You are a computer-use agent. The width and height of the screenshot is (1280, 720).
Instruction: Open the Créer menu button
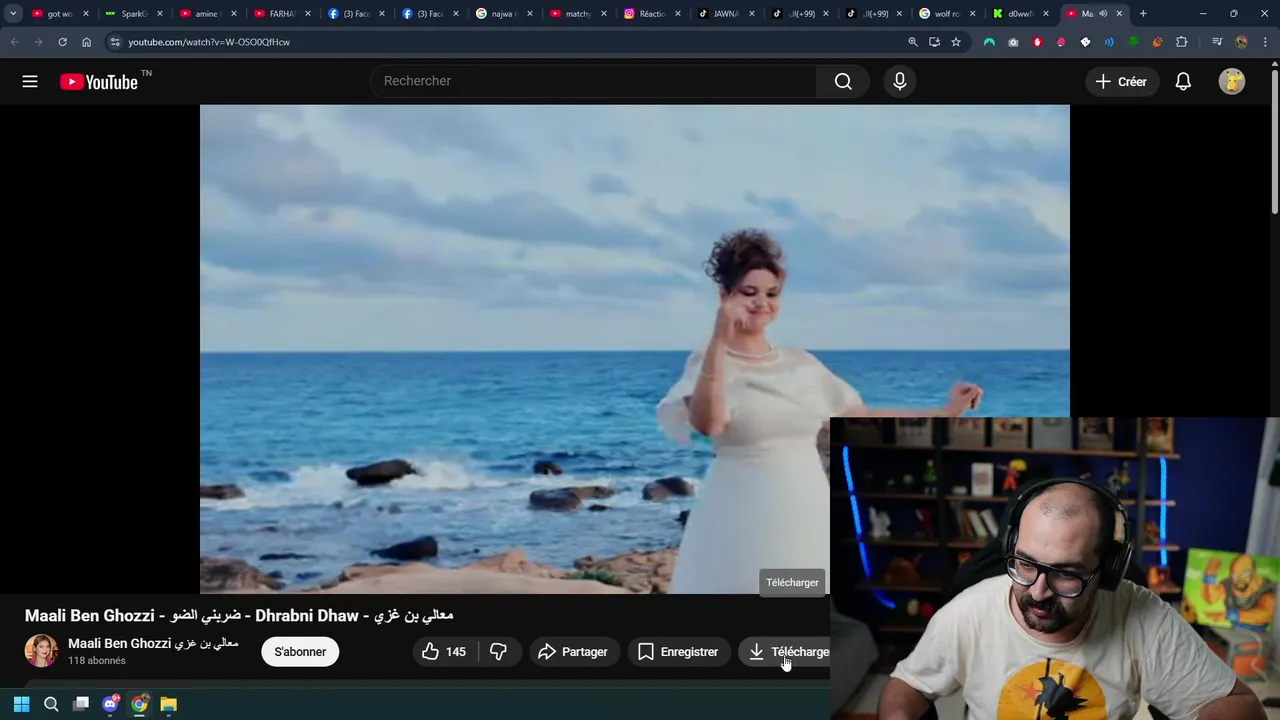(1121, 82)
